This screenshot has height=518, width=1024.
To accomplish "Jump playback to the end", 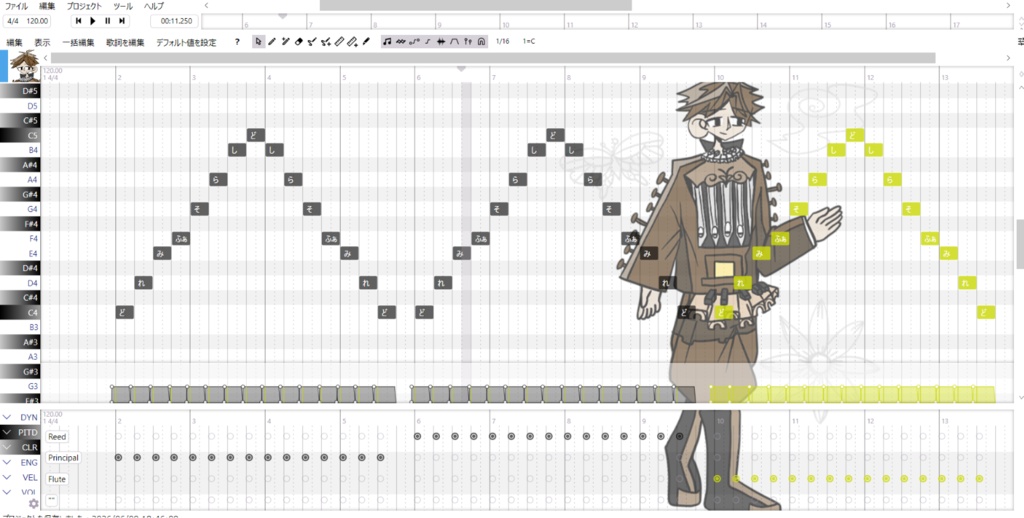I will point(122,21).
